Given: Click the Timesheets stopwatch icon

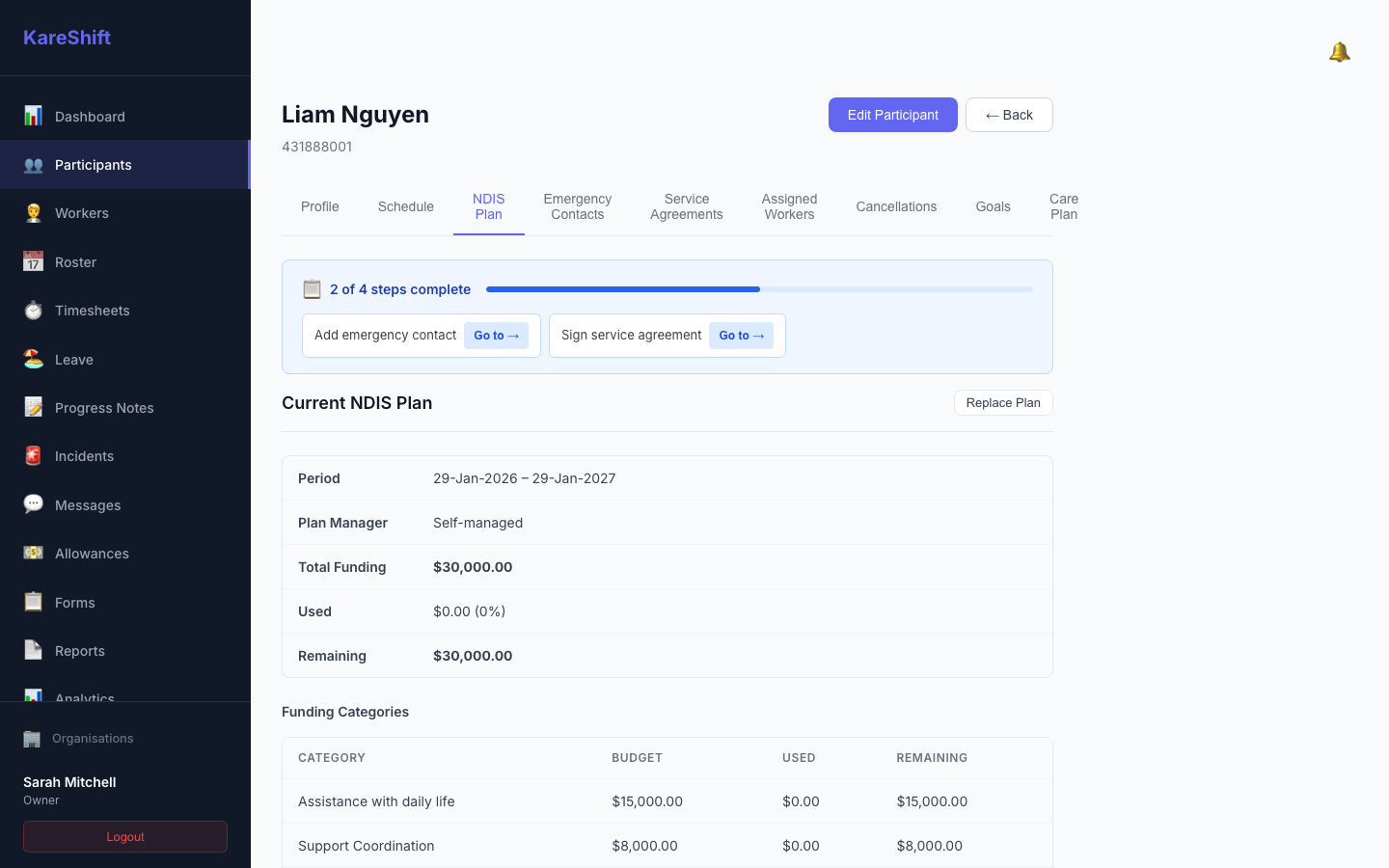Looking at the screenshot, I should 33,311.
